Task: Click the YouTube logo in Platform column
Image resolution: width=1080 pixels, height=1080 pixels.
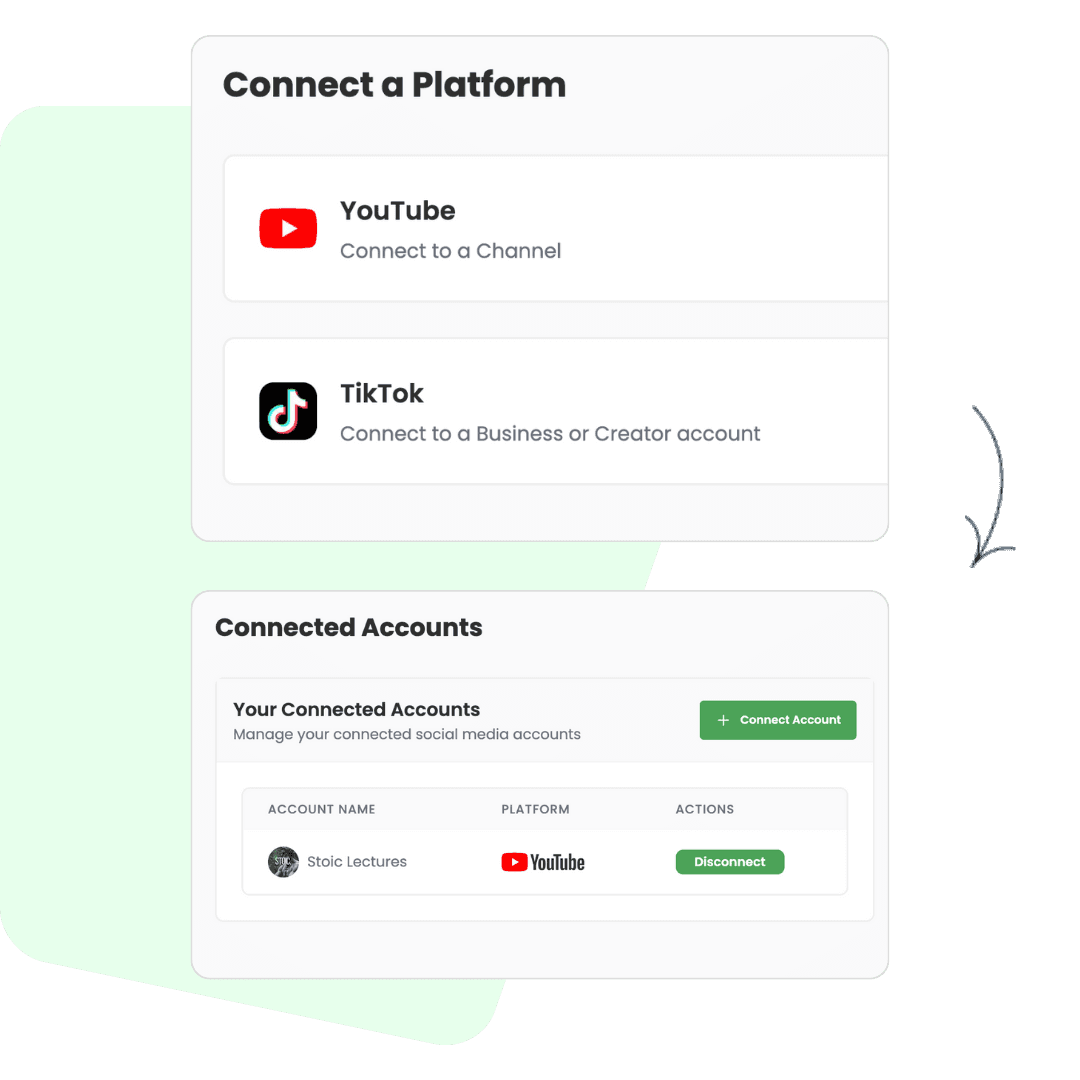Action: [x=543, y=862]
